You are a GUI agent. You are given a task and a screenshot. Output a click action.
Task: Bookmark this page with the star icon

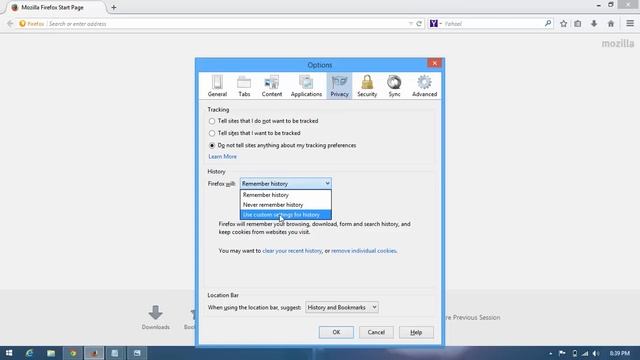point(563,24)
